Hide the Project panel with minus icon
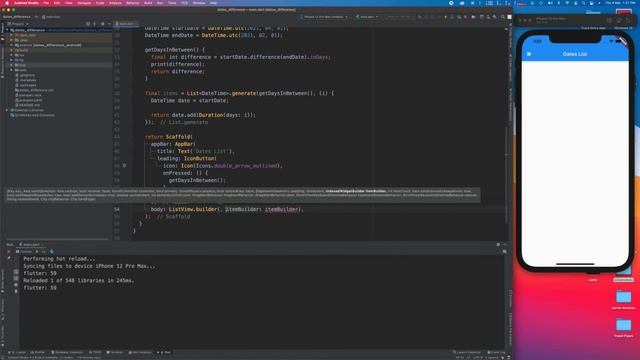 (x=109, y=24)
